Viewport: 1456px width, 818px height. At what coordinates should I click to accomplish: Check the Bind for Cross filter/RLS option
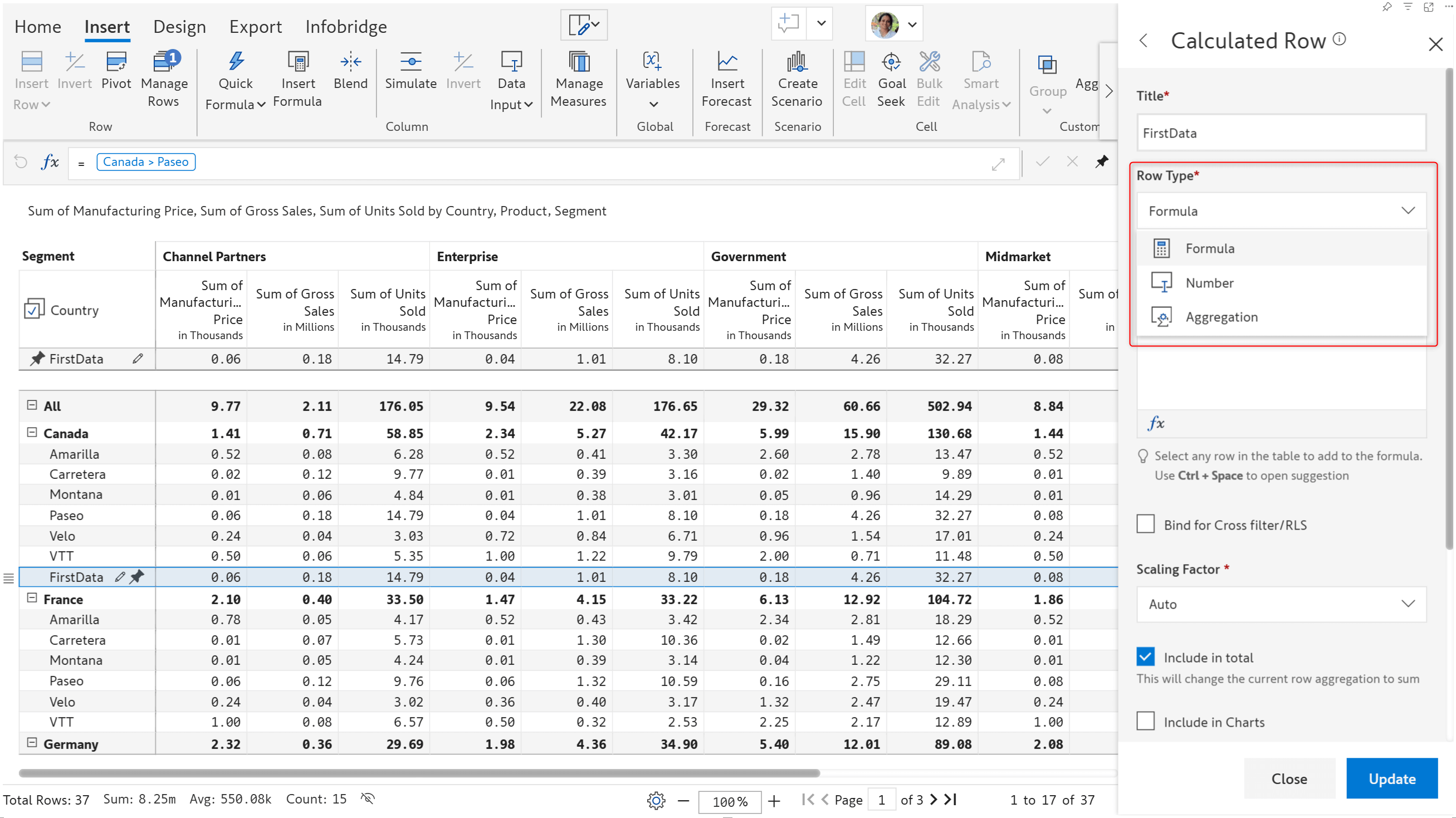click(1147, 524)
